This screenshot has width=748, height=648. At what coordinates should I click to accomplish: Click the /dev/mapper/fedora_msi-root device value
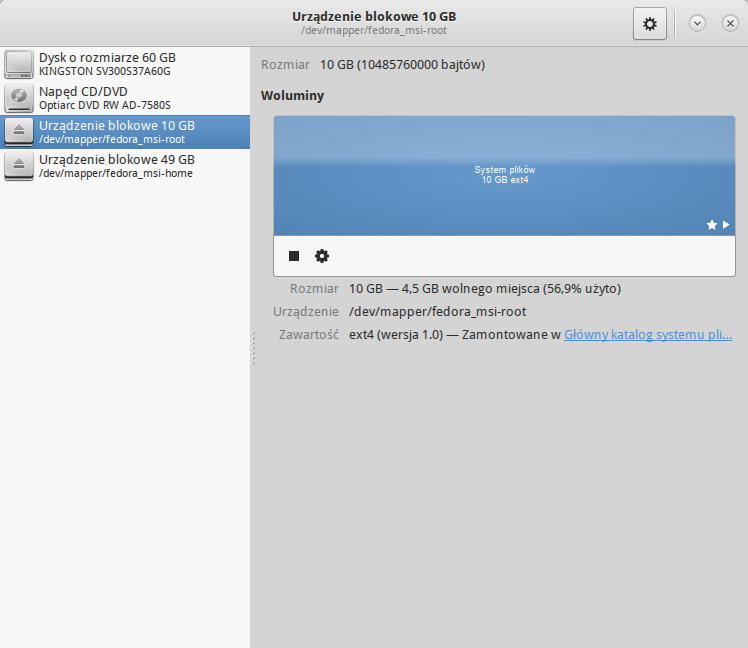[x=437, y=312]
